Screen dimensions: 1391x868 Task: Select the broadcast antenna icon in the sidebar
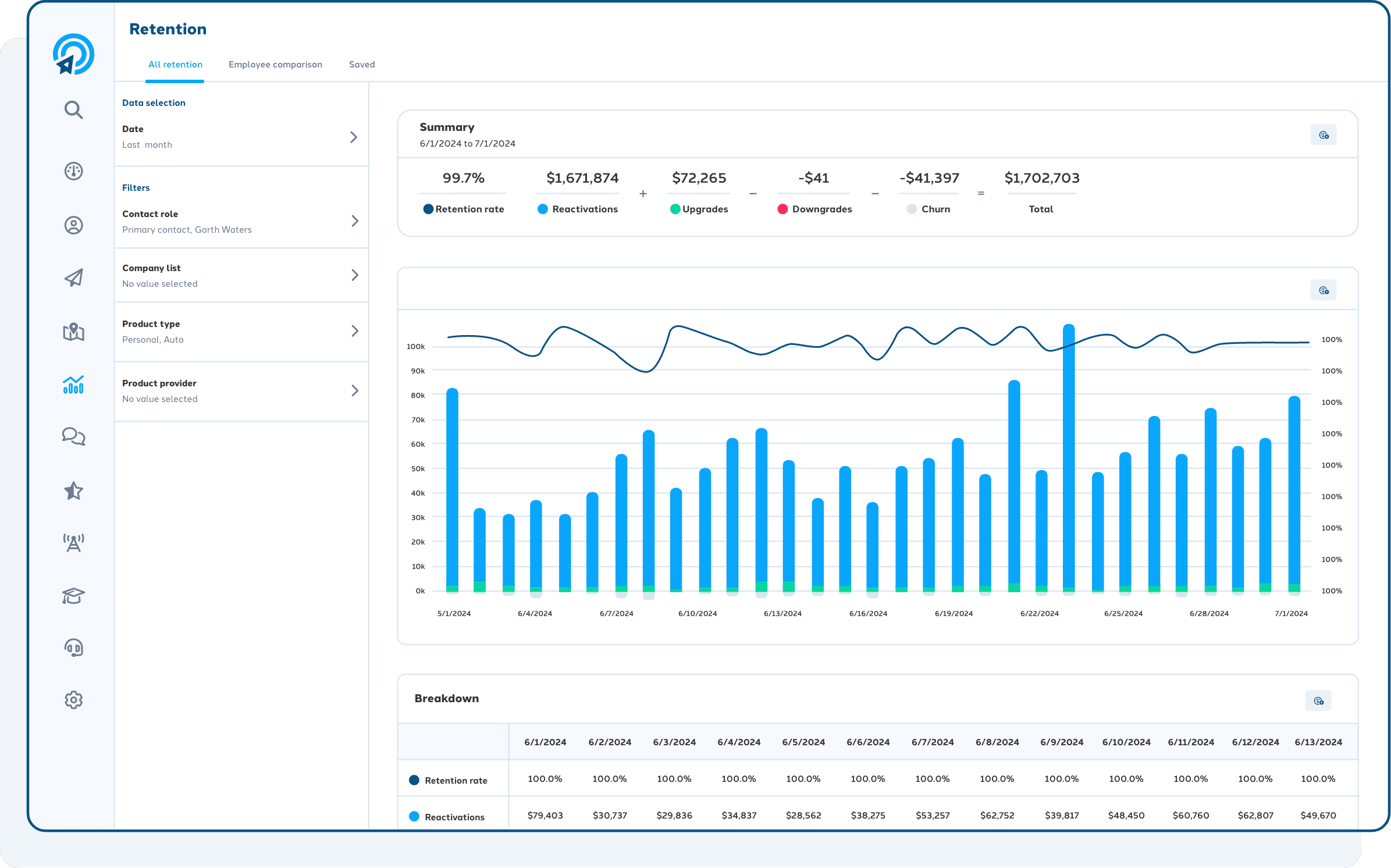tap(73, 542)
